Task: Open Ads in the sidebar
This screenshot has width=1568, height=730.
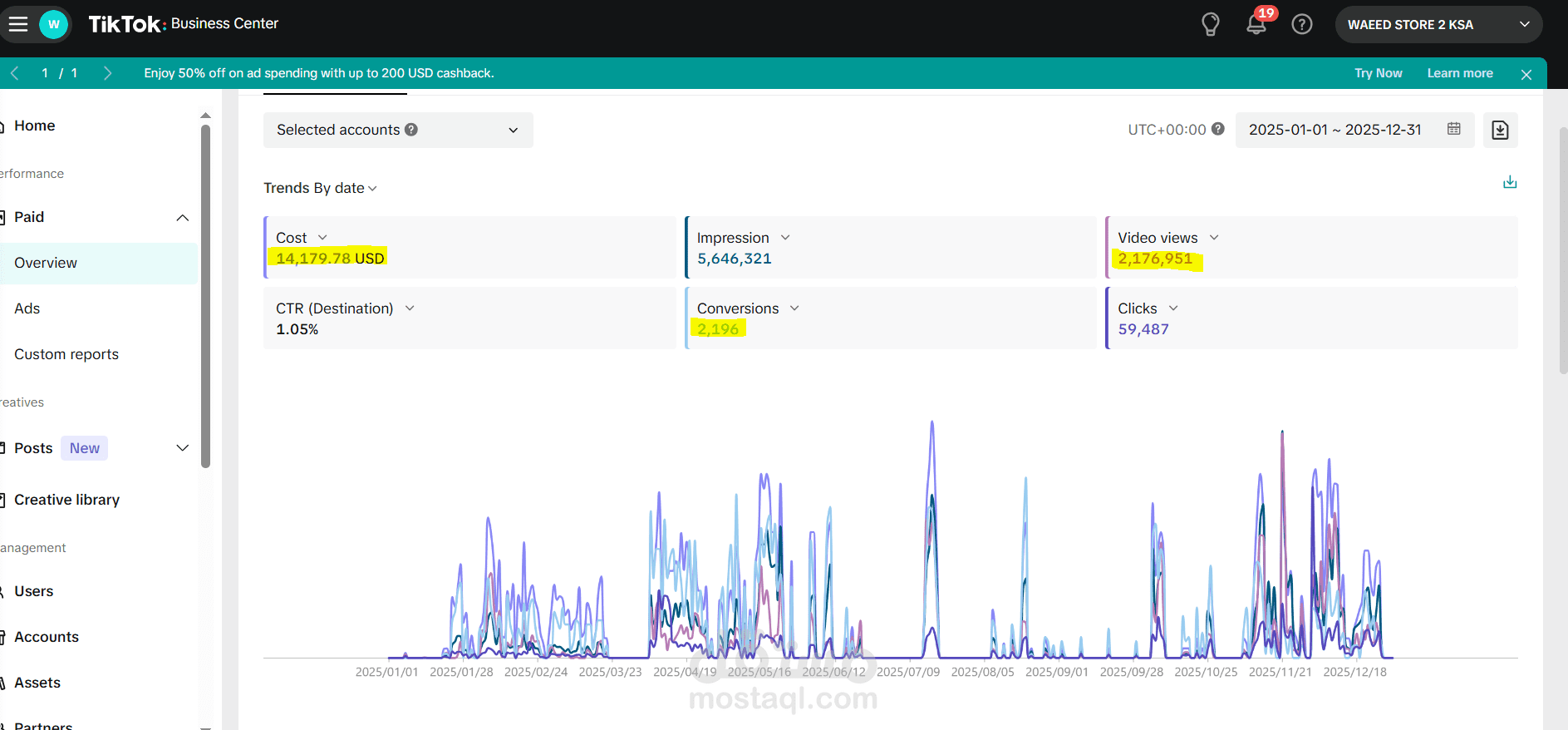Action: [x=27, y=308]
